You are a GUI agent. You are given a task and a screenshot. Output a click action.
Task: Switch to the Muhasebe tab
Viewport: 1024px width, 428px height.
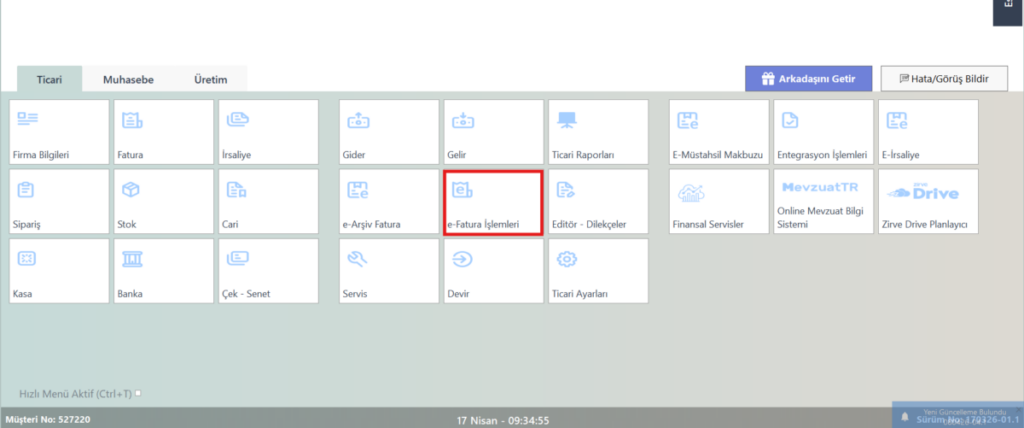point(128,79)
